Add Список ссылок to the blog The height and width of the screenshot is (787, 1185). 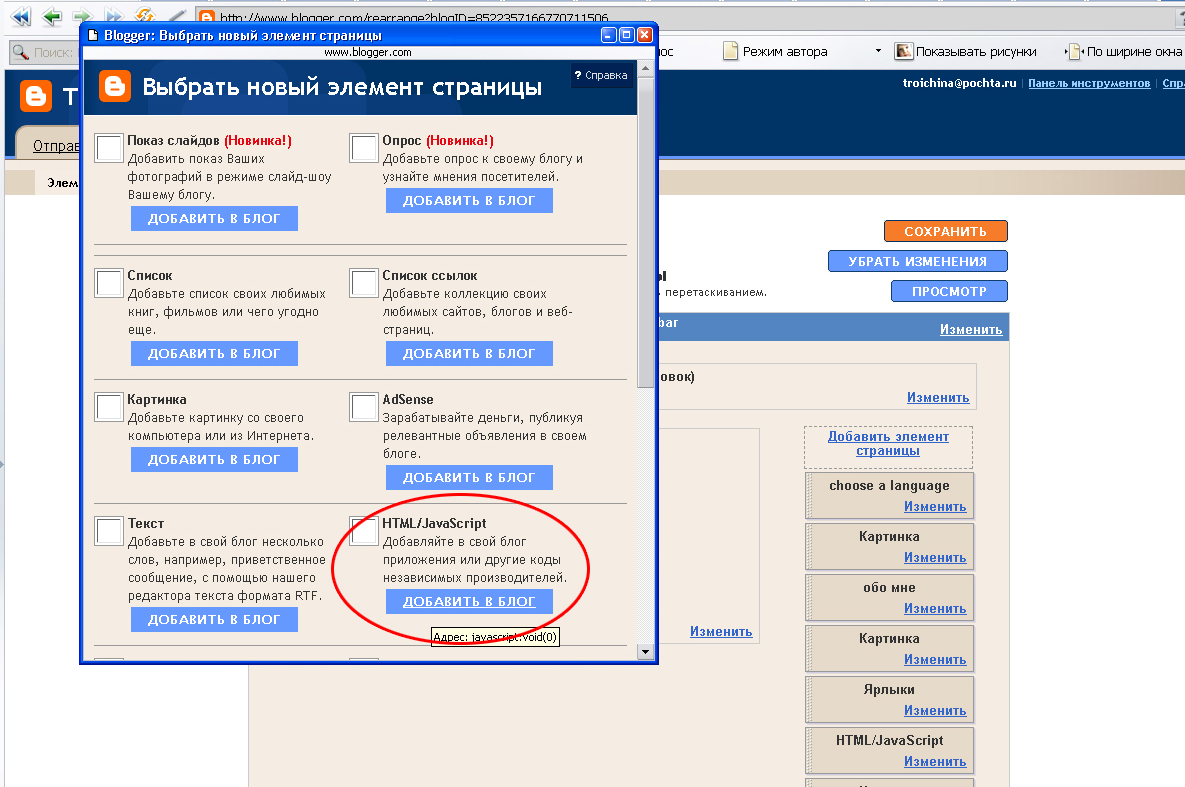[x=469, y=353]
